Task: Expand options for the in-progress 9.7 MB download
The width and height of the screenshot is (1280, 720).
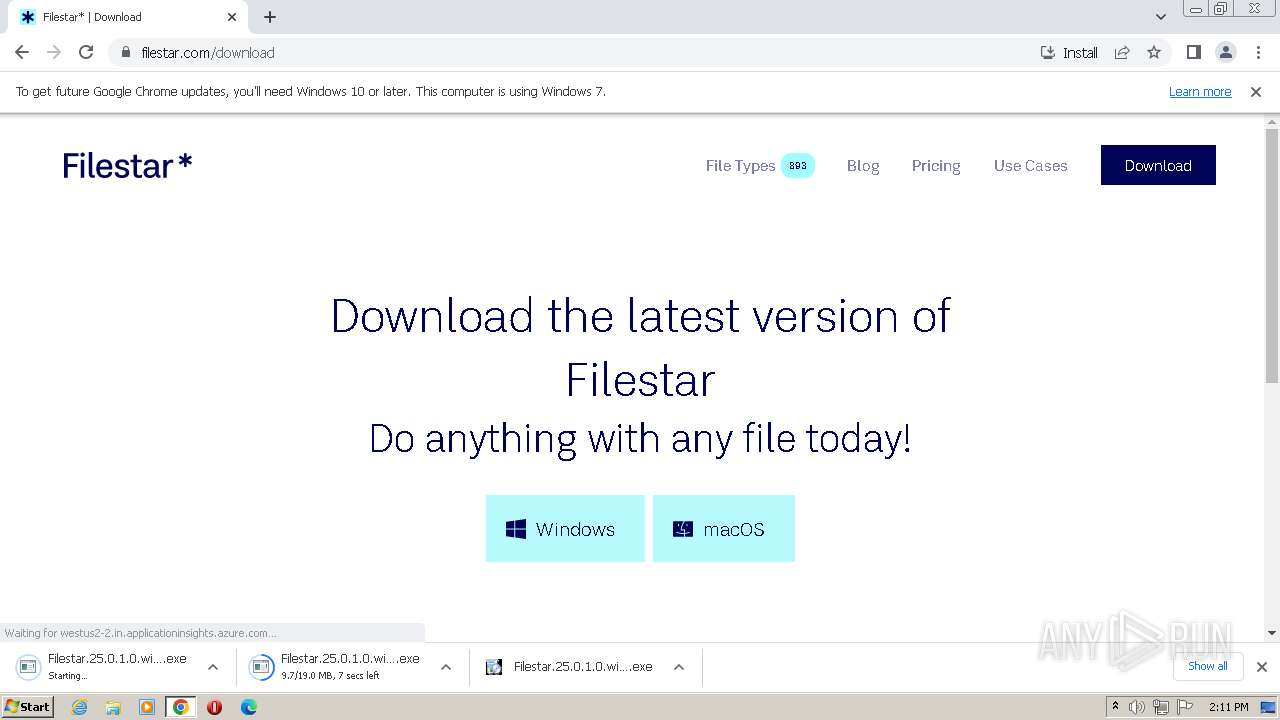Action: coord(446,667)
